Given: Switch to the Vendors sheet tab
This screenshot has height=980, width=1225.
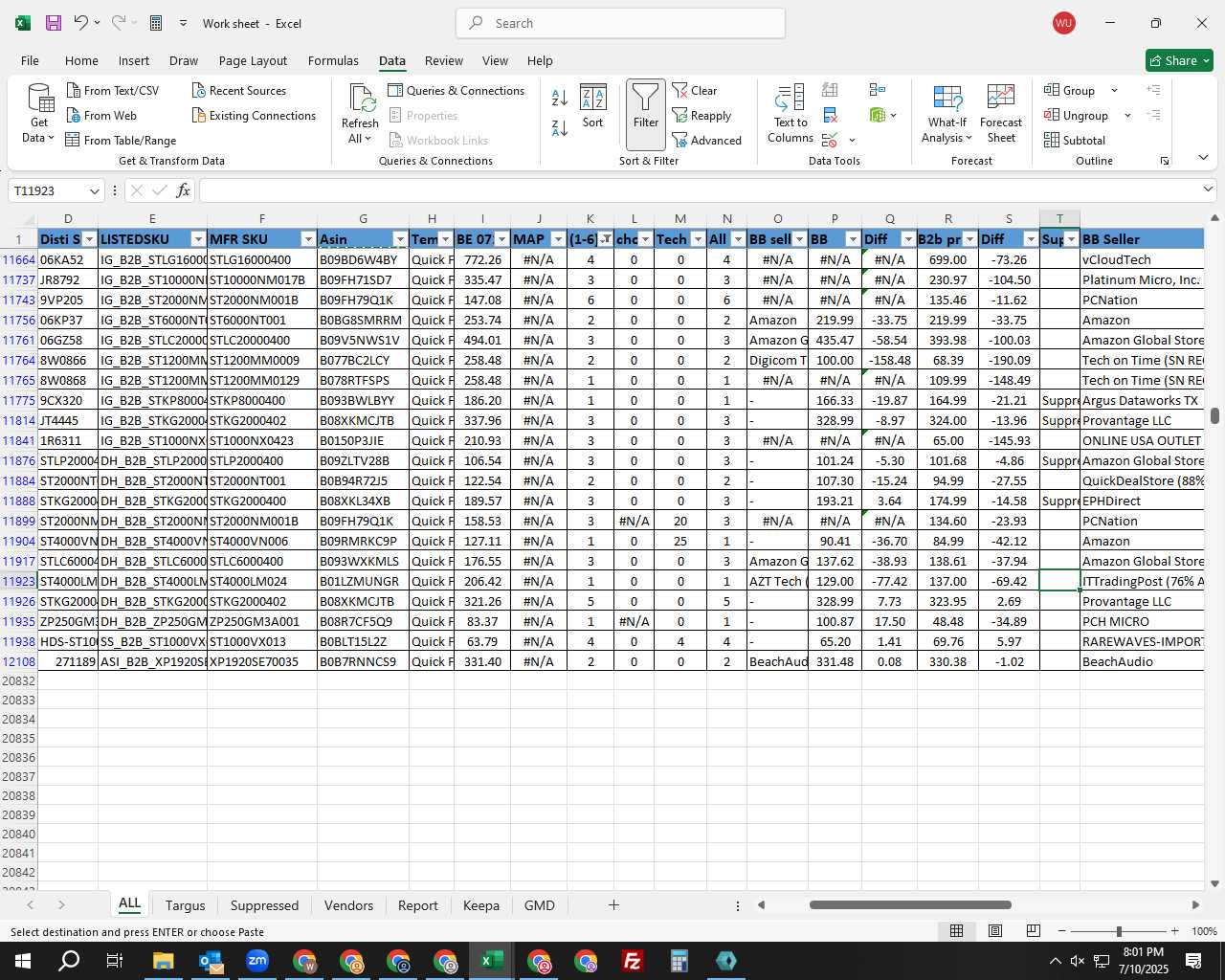Looking at the screenshot, I should tap(348, 905).
